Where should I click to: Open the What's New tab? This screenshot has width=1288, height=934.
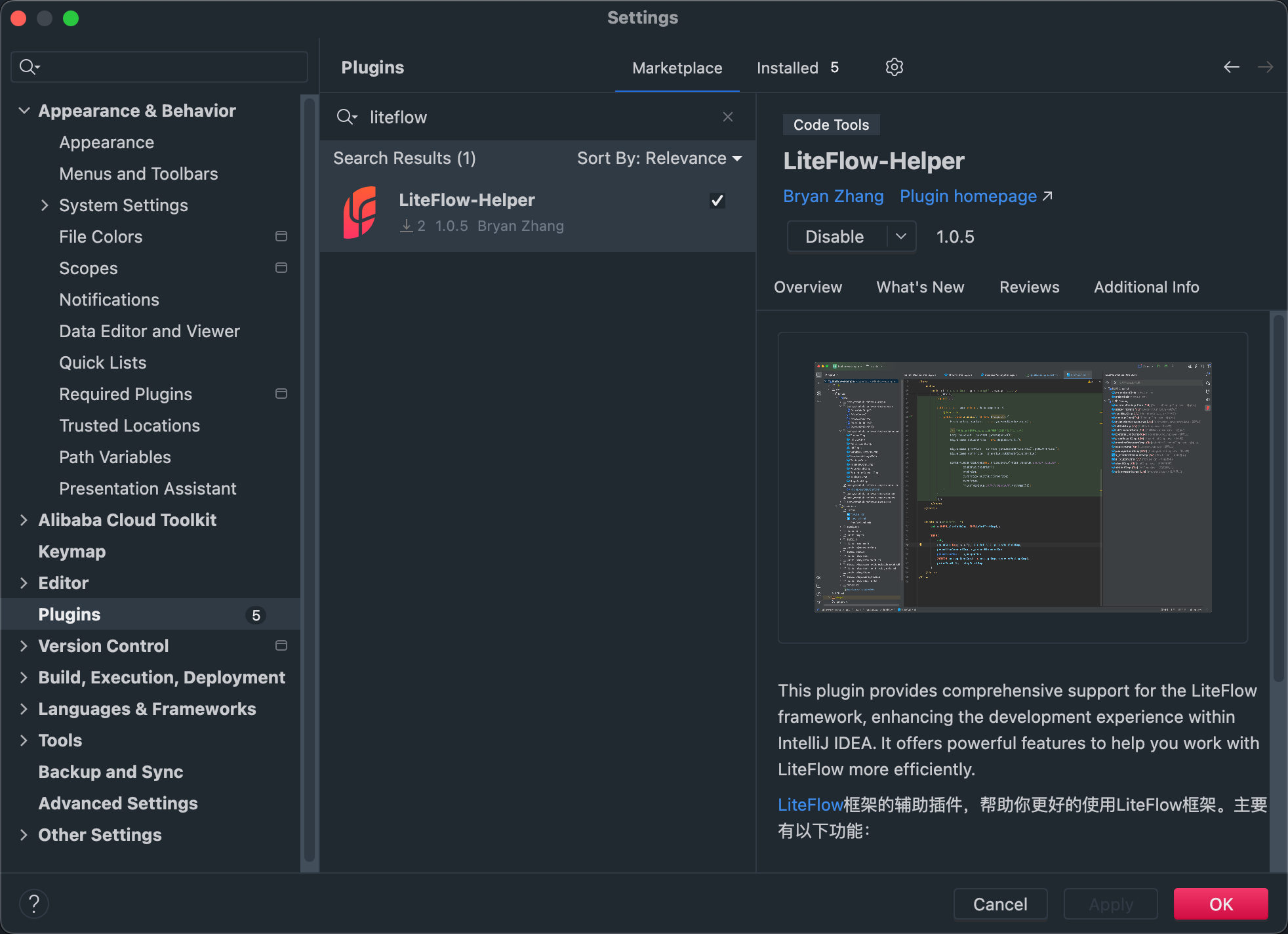(920, 287)
